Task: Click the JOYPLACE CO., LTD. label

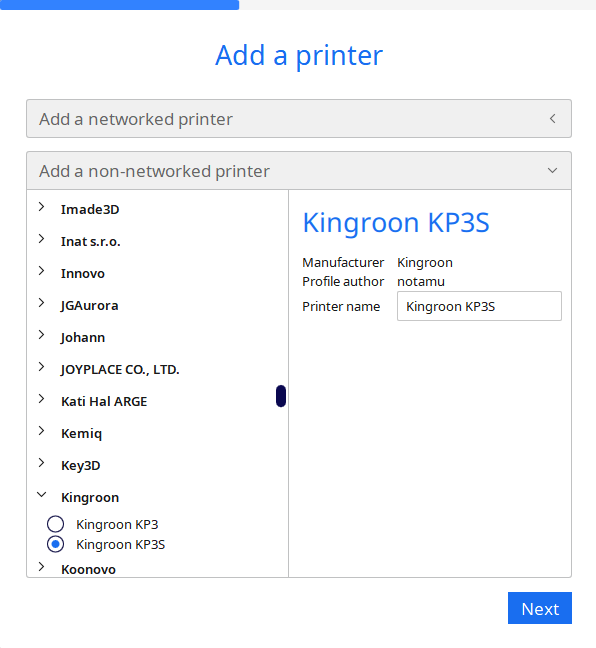Action: (120, 369)
